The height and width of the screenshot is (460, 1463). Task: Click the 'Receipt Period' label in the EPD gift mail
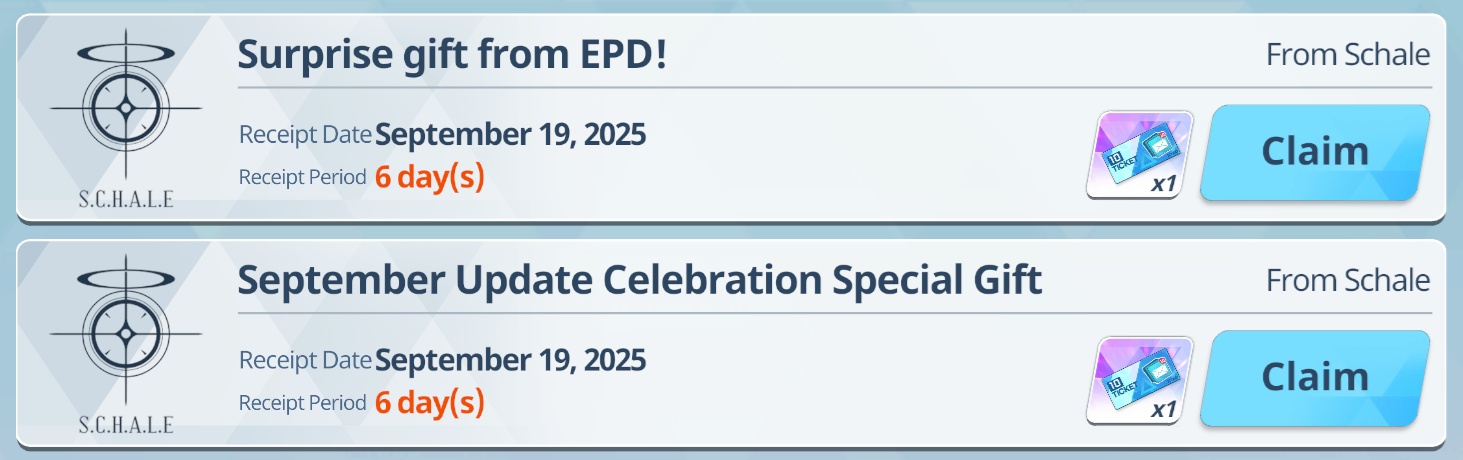(303, 178)
